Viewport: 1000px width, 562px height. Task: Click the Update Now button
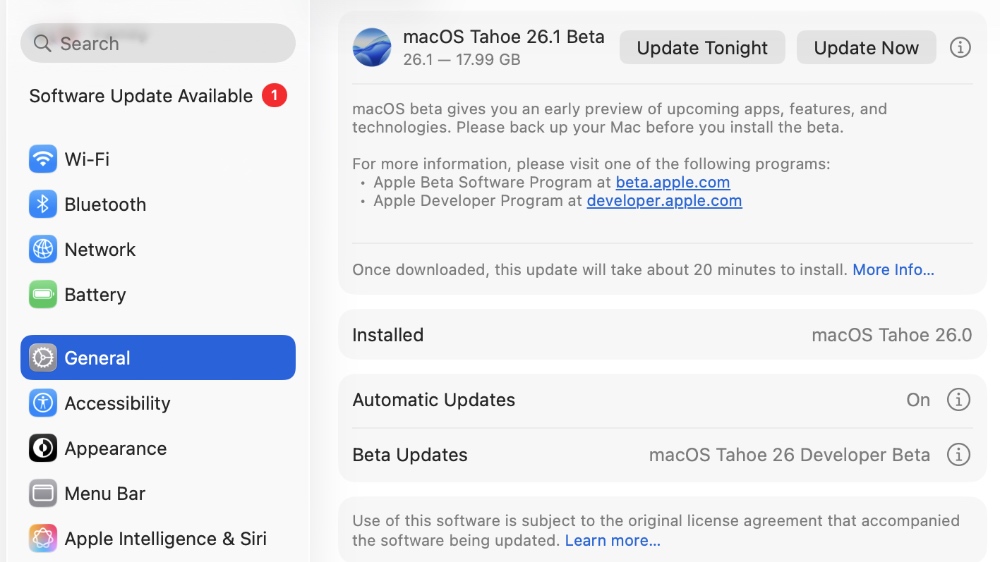[x=866, y=47]
